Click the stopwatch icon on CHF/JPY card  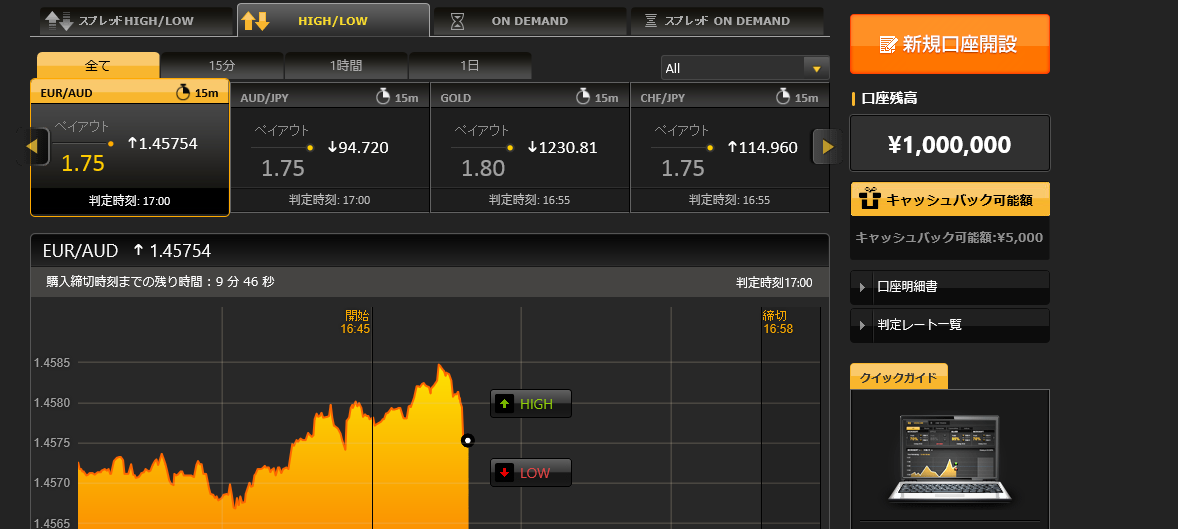click(783, 96)
